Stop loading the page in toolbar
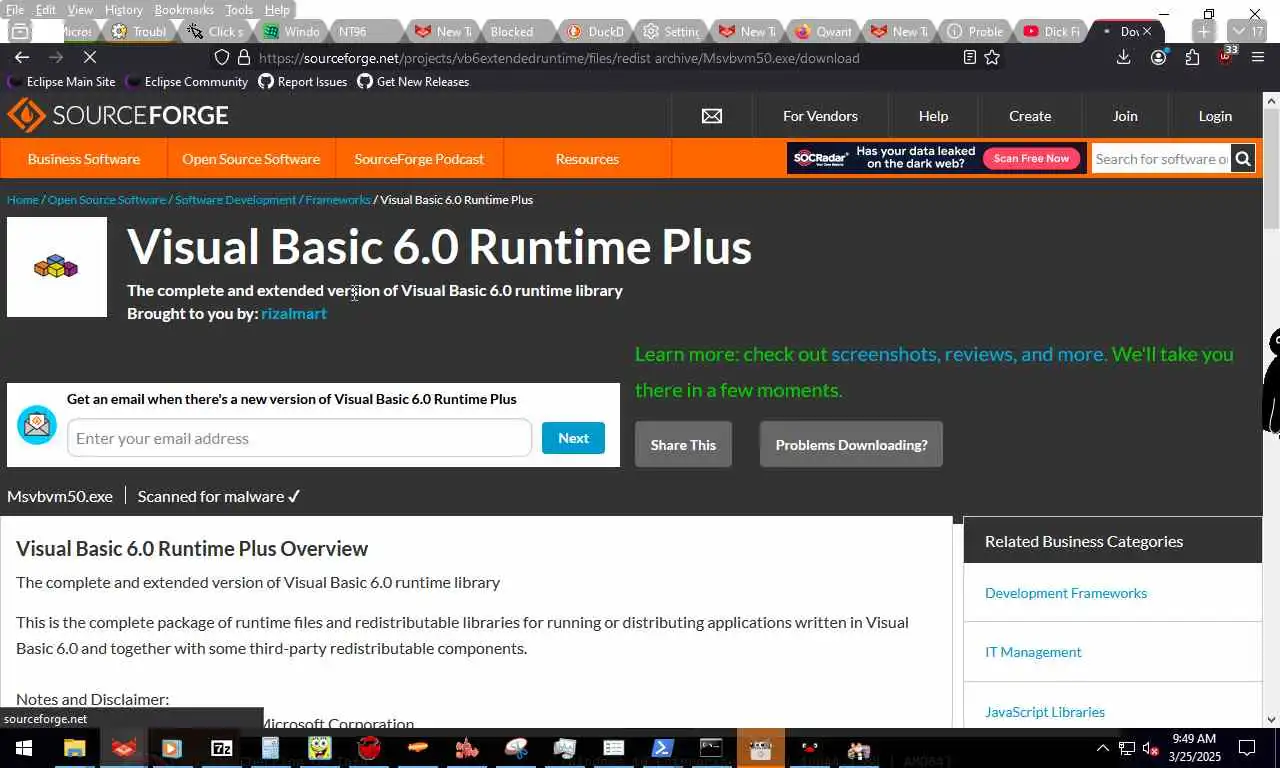Screen dimensions: 1280x768 [x=89, y=58]
